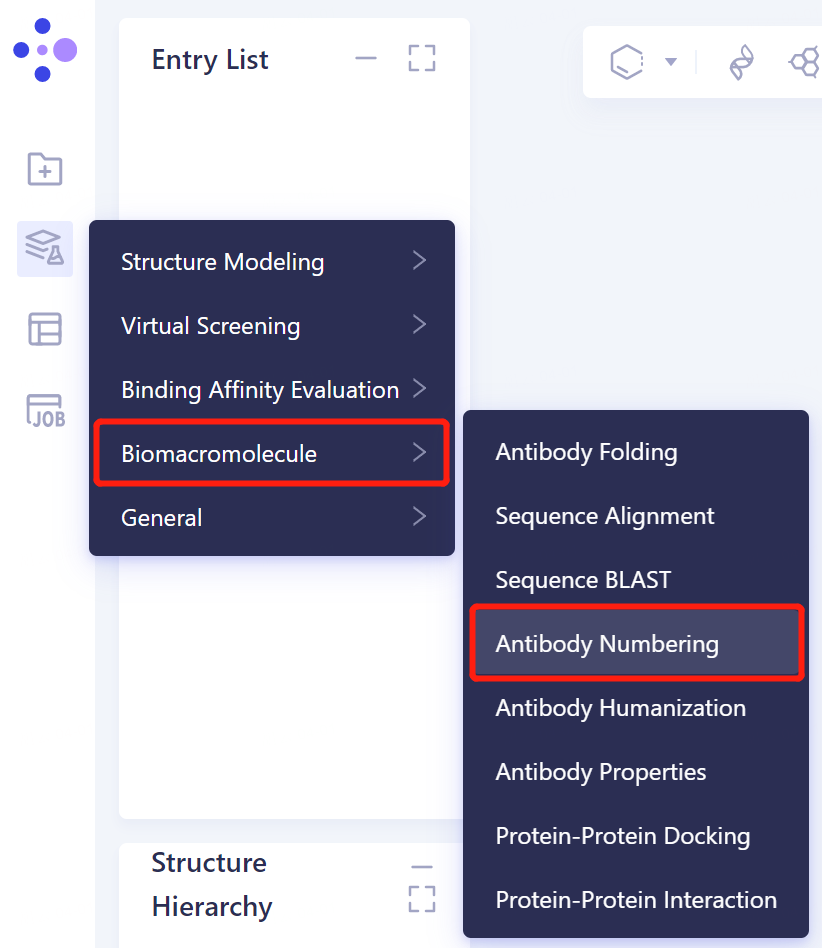822x948 pixels.
Task: Choose Binding Affinity Evaluation from the menu
Action: coord(259,390)
